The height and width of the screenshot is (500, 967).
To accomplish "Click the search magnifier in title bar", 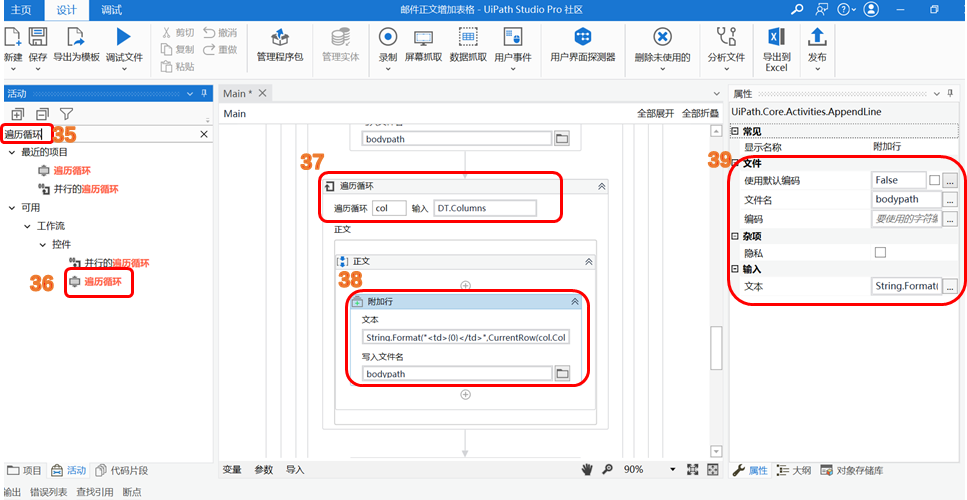I will tap(797, 9).
